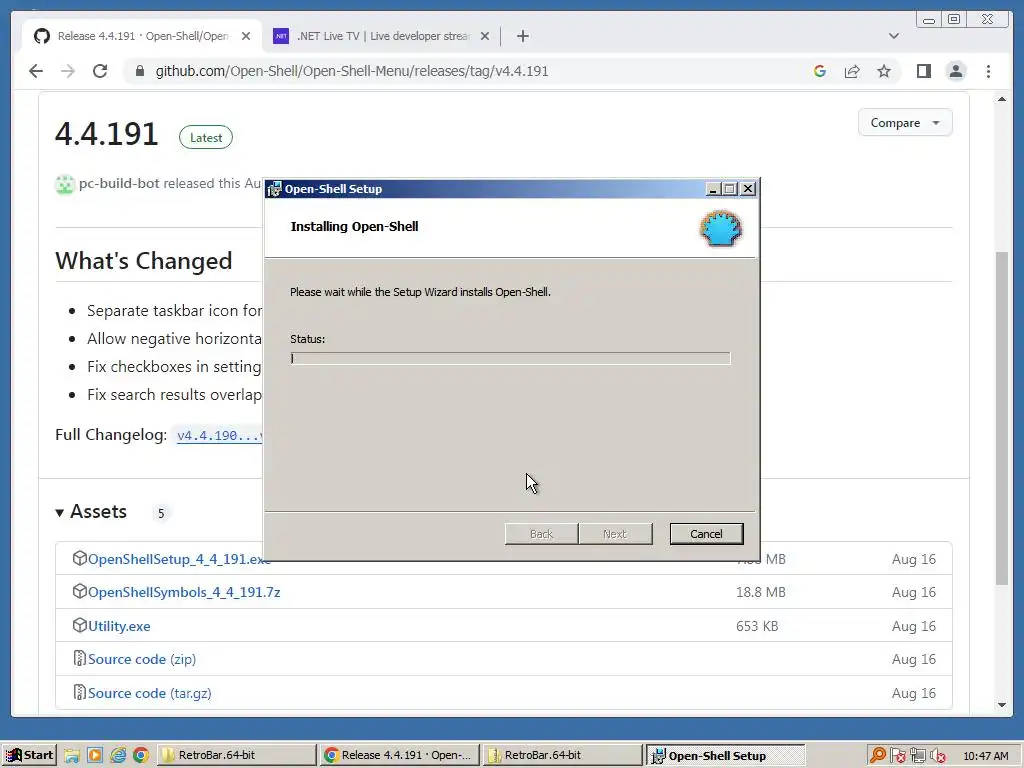Click the page scrollbar thumb

click(1002, 418)
